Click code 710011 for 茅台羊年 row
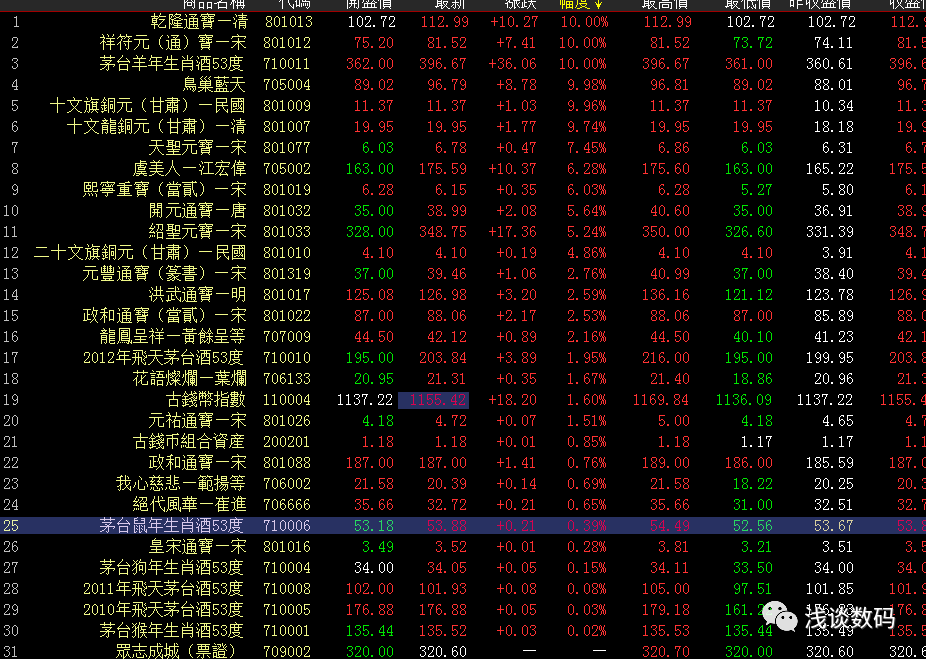The width and height of the screenshot is (926, 659). coord(287,64)
